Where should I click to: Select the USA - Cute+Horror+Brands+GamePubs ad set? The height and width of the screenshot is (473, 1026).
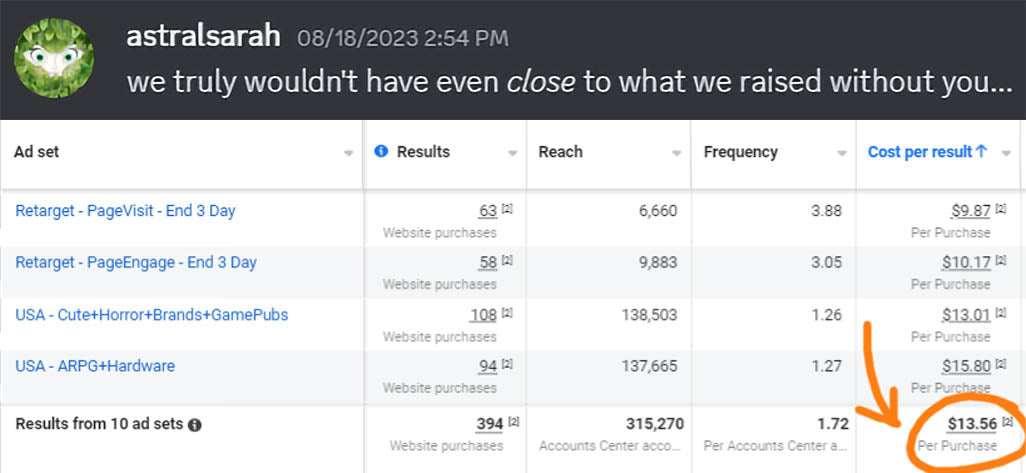coord(151,315)
